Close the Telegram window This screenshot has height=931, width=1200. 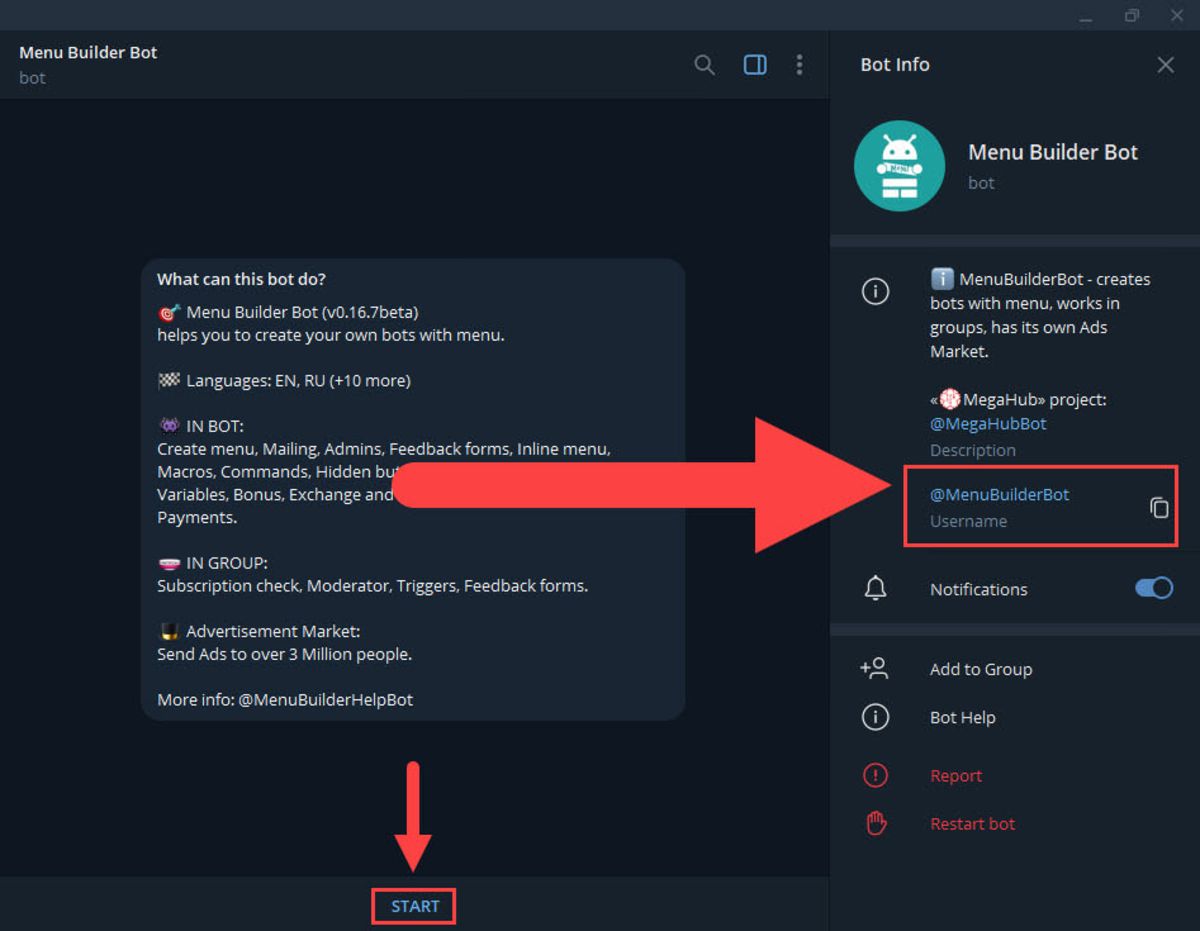point(1177,15)
